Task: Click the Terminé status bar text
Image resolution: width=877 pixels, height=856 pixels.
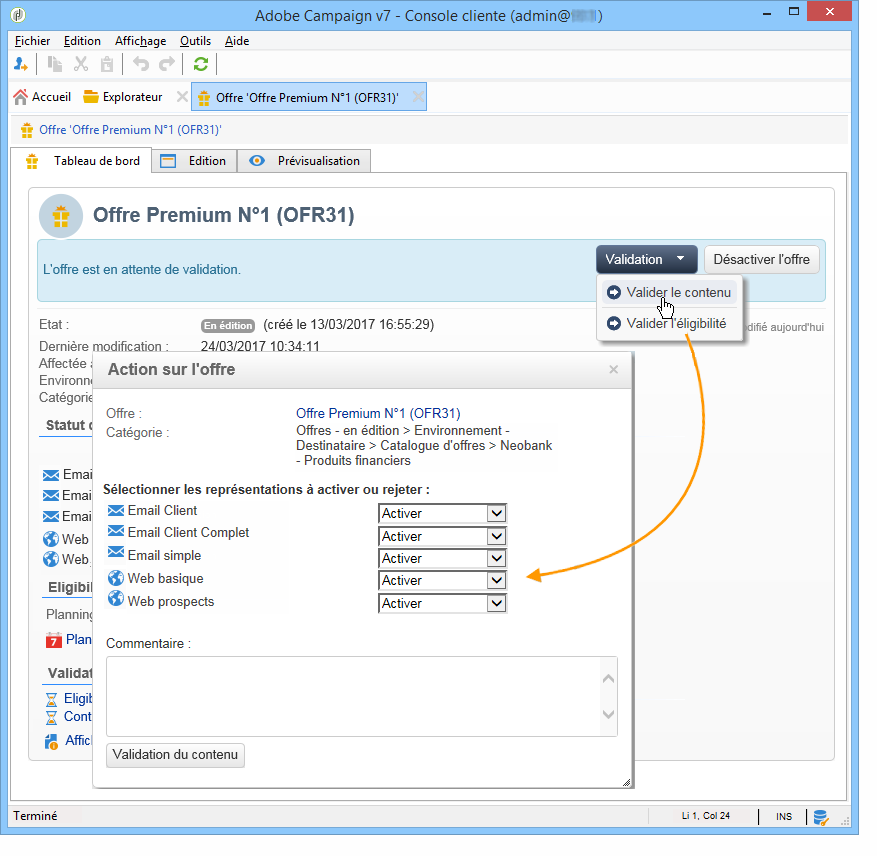Action: point(35,816)
